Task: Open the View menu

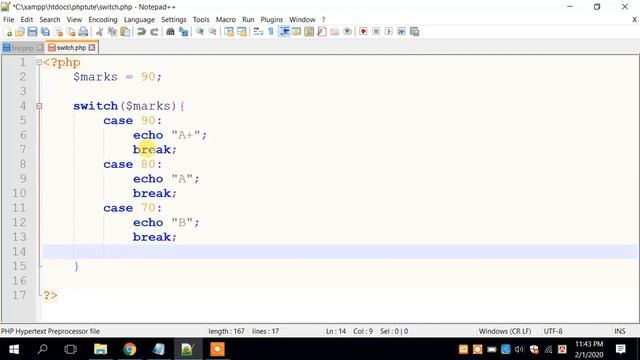Action: point(74,20)
